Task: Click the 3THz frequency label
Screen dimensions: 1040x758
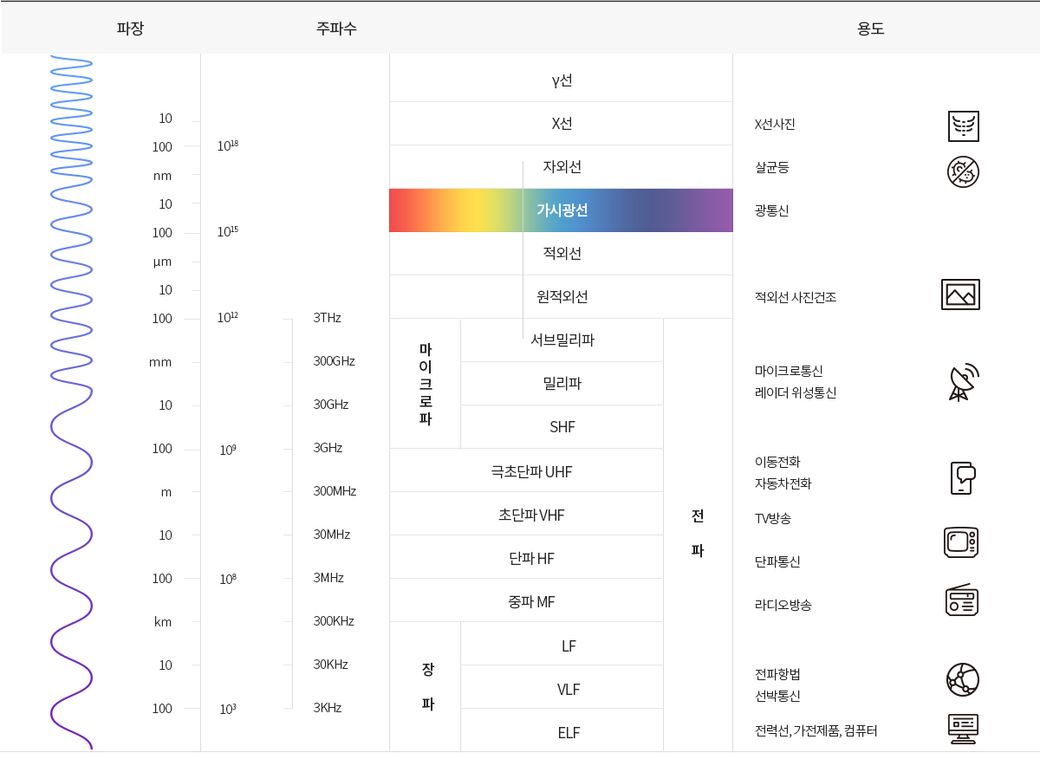Action: coord(327,318)
